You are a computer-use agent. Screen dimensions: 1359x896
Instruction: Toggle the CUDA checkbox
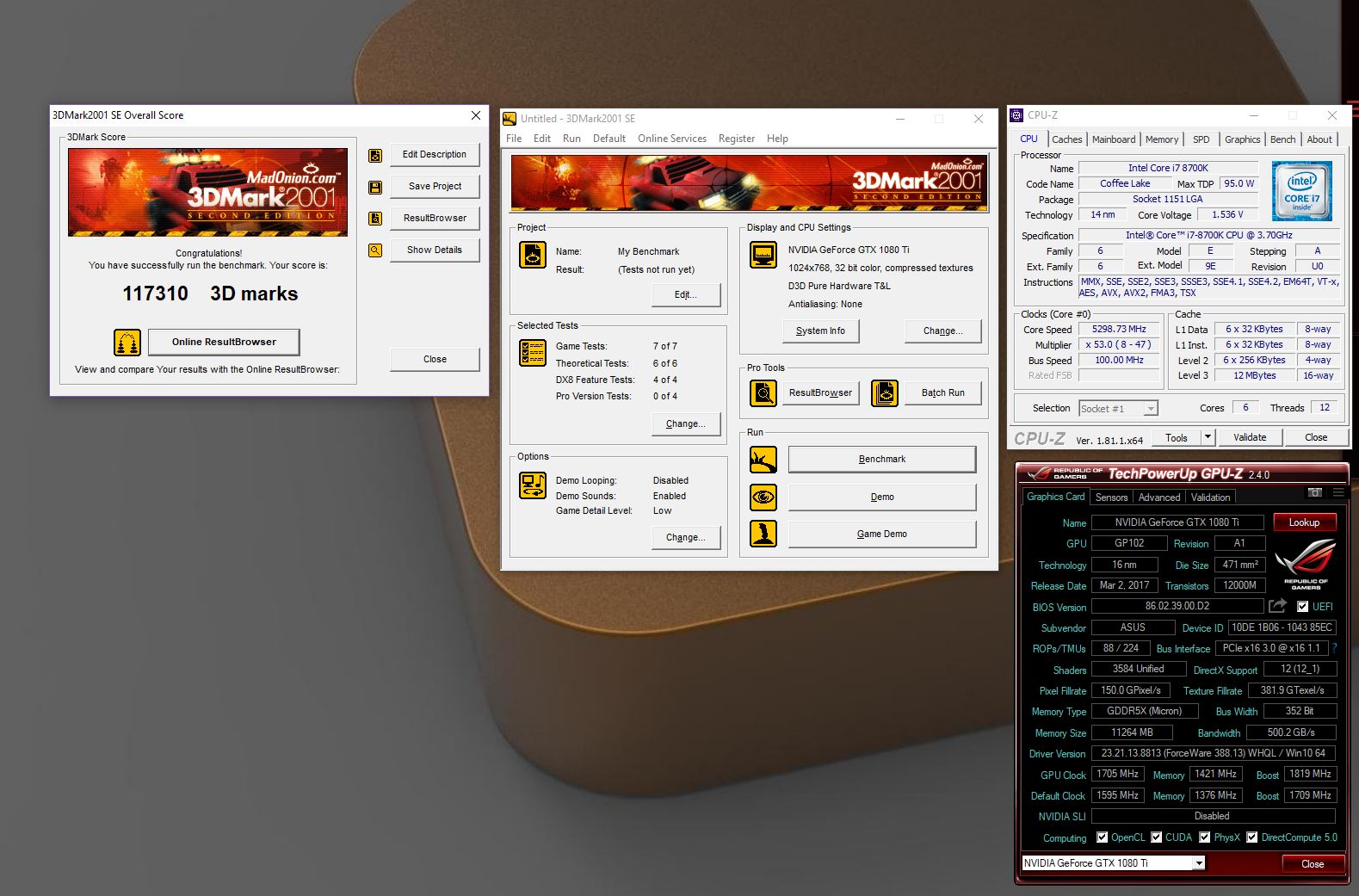tap(1156, 837)
